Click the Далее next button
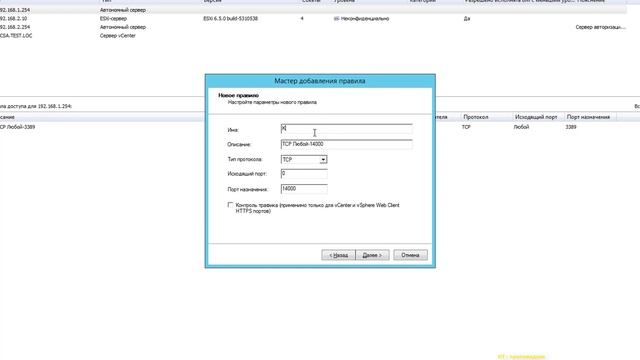The height and width of the screenshot is (360, 640). (x=372, y=255)
